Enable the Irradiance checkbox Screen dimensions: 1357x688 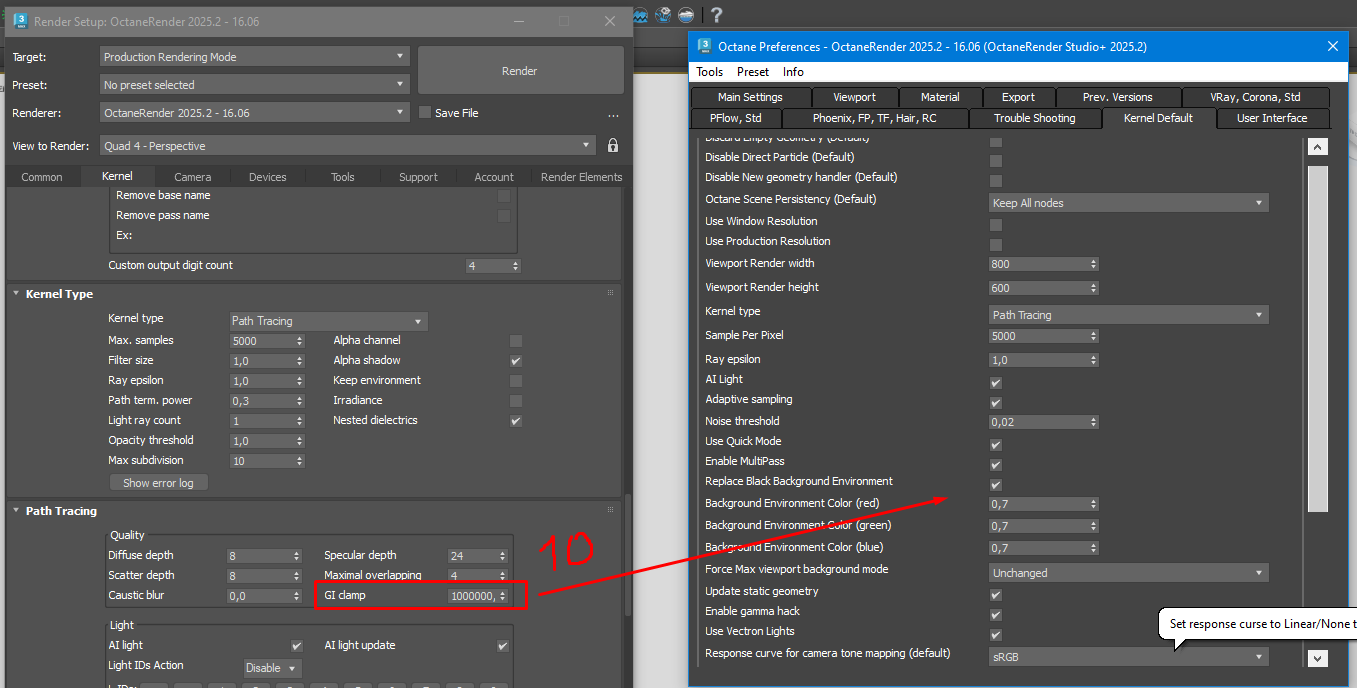coord(516,401)
